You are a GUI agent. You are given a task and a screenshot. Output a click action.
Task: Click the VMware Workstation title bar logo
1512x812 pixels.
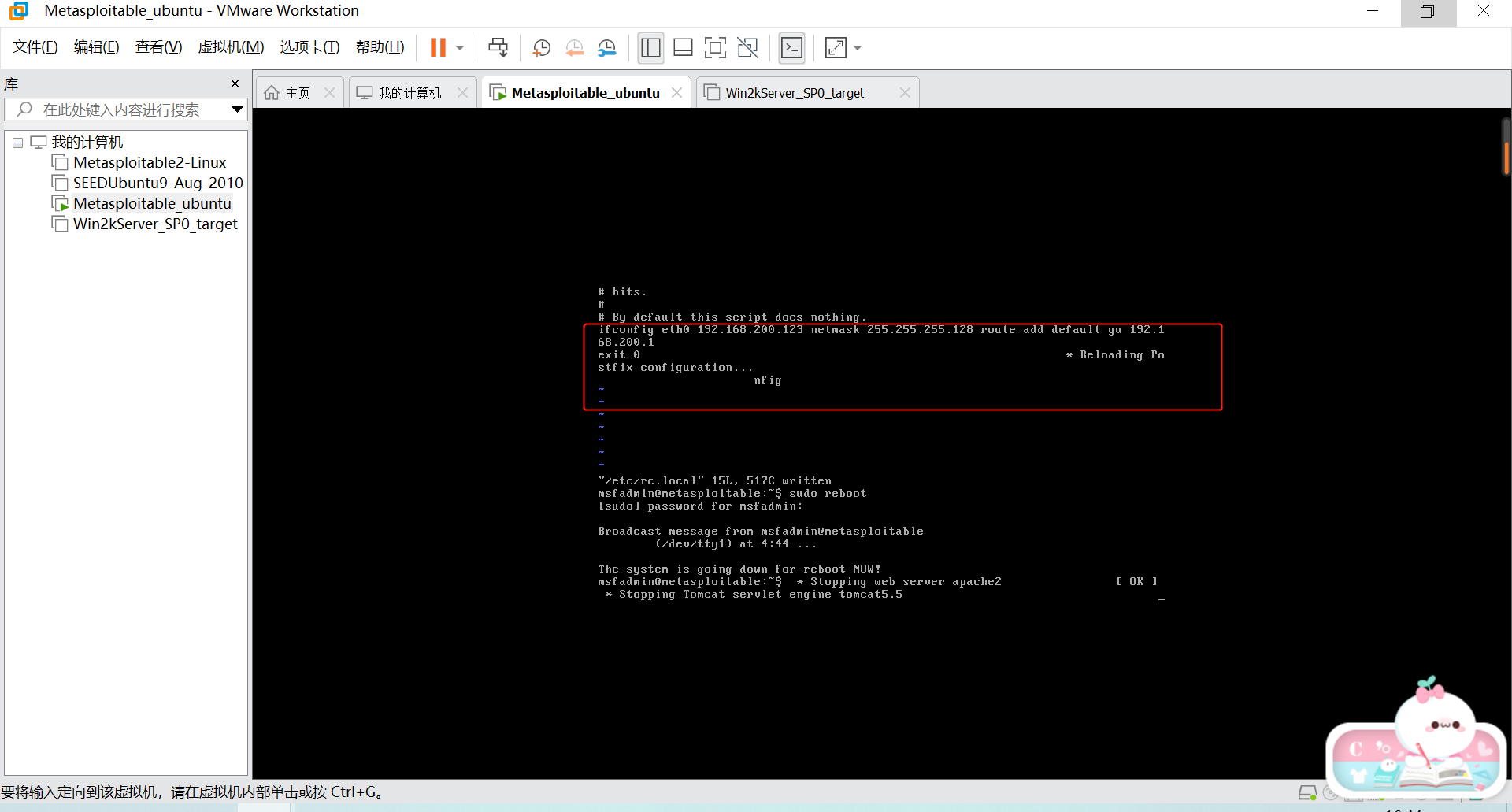coord(19,11)
